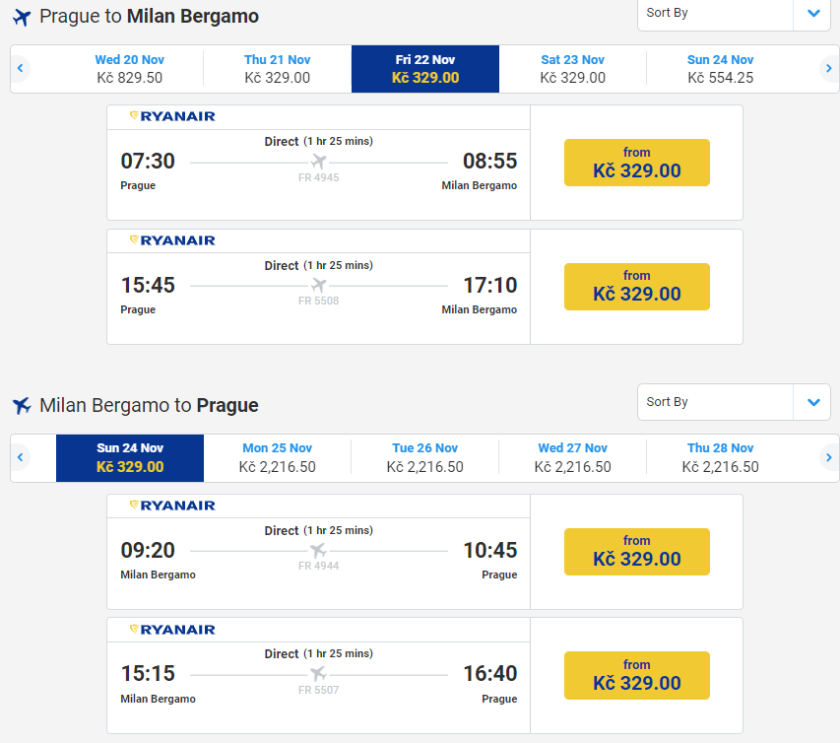Click departure plane icon beside Prague to Milan
Screen dimensions: 840x743
(x=22, y=17)
